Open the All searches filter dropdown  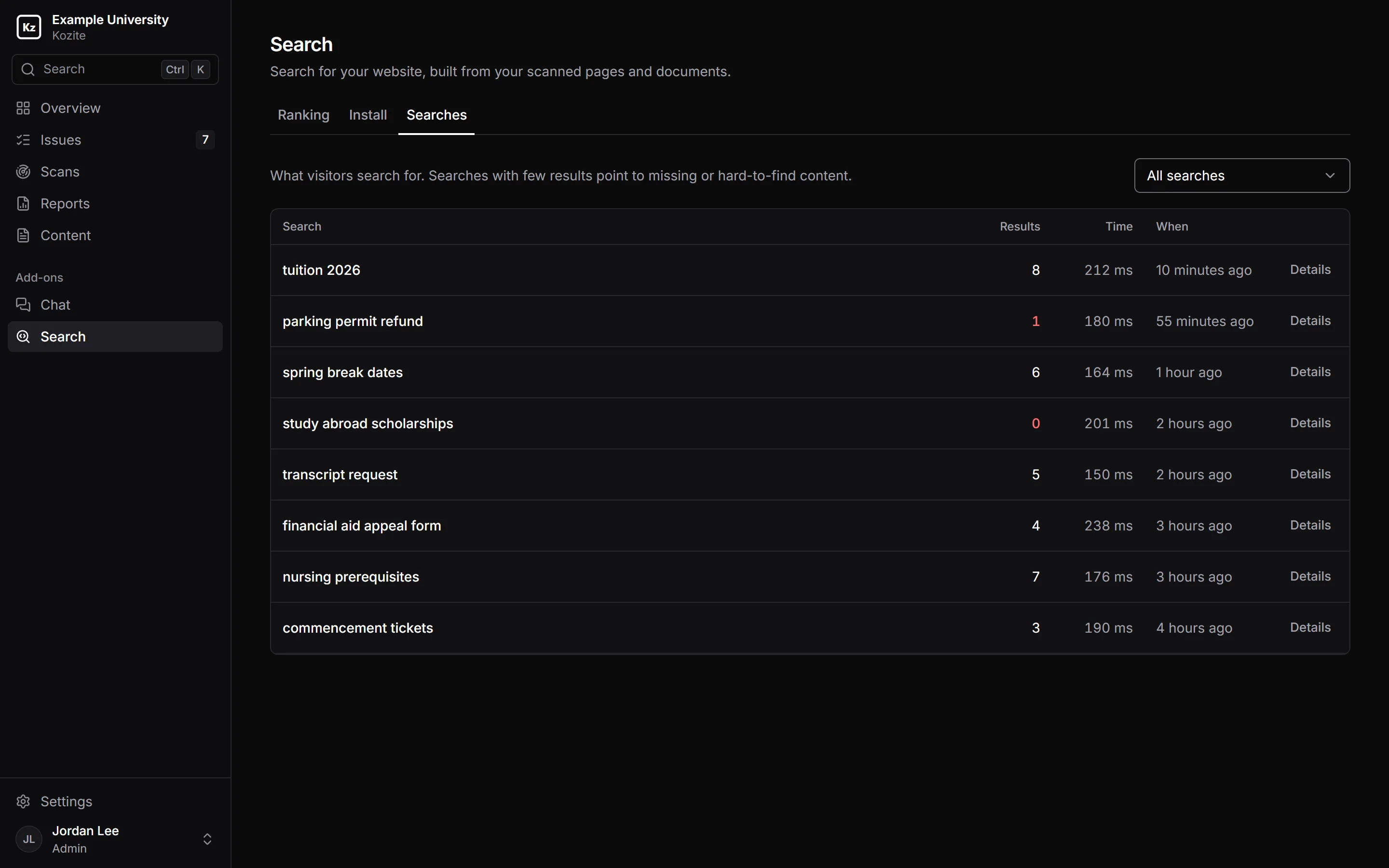click(1241, 176)
